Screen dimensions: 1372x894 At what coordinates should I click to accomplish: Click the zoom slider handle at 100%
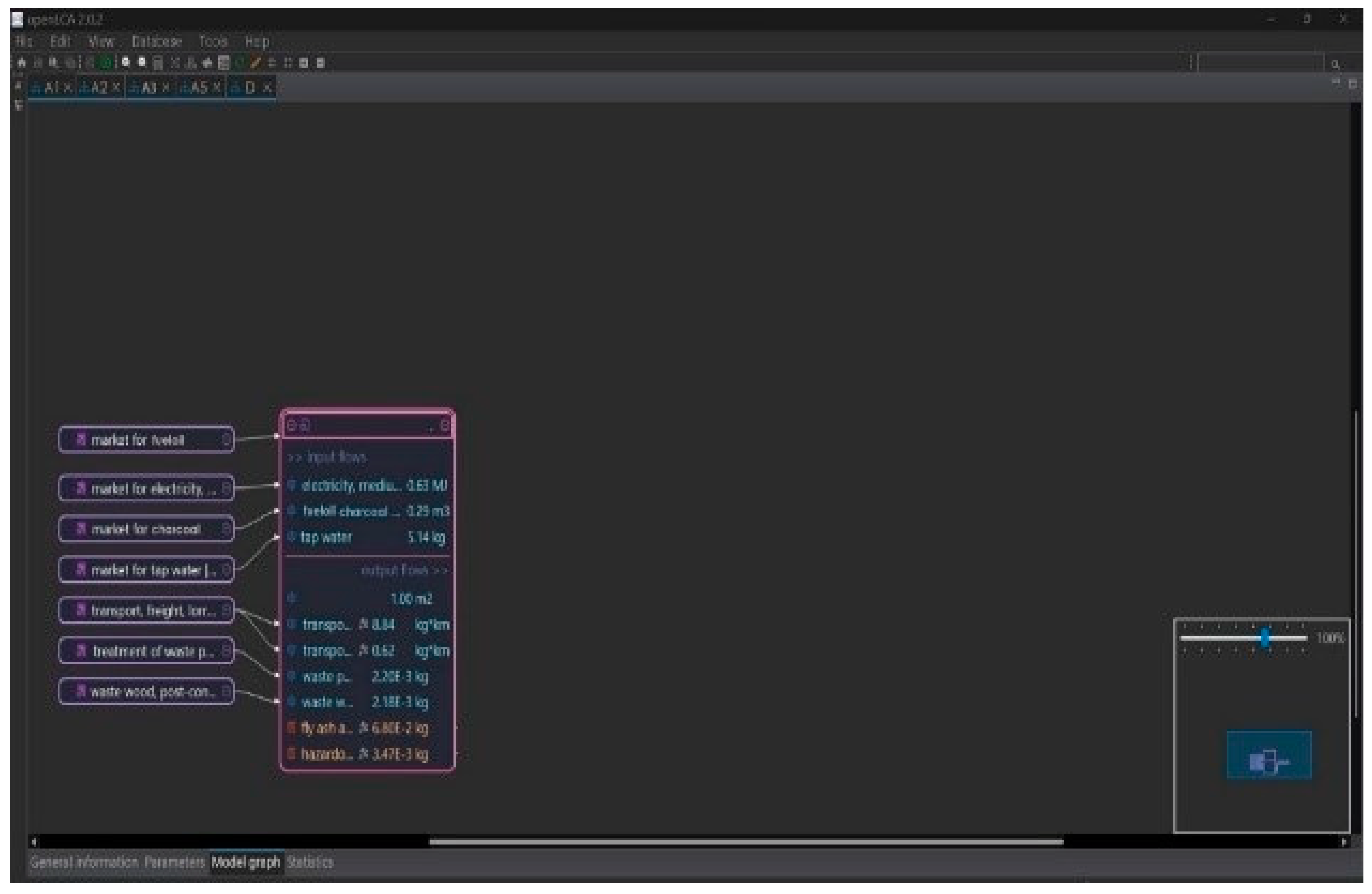click(1264, 638)
